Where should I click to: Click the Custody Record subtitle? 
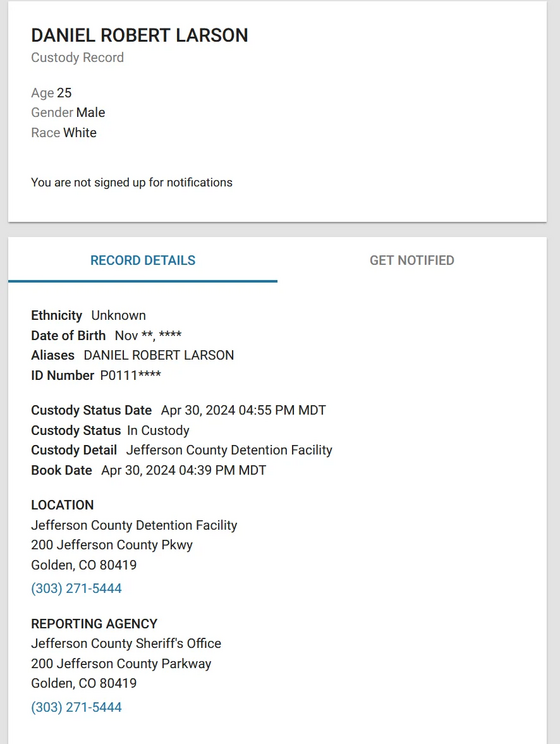coord(77,57)
